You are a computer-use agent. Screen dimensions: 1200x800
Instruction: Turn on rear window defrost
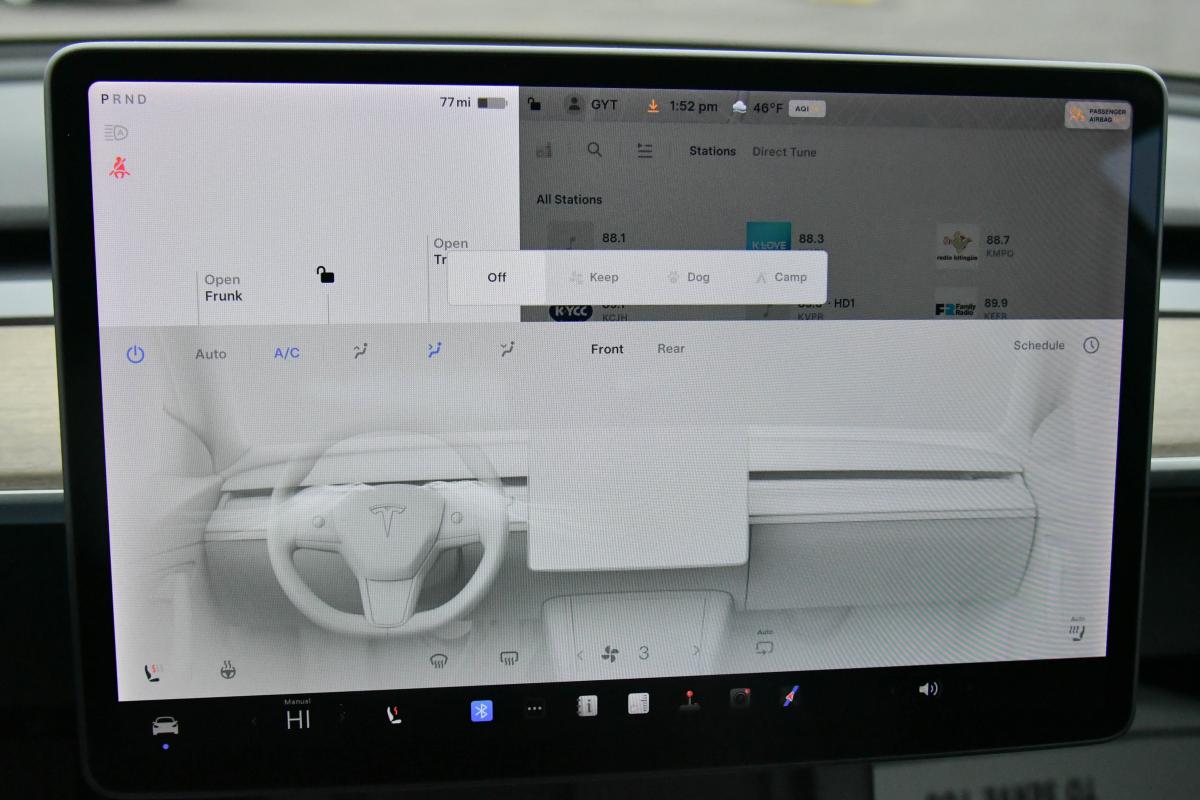tap(508, 658)
